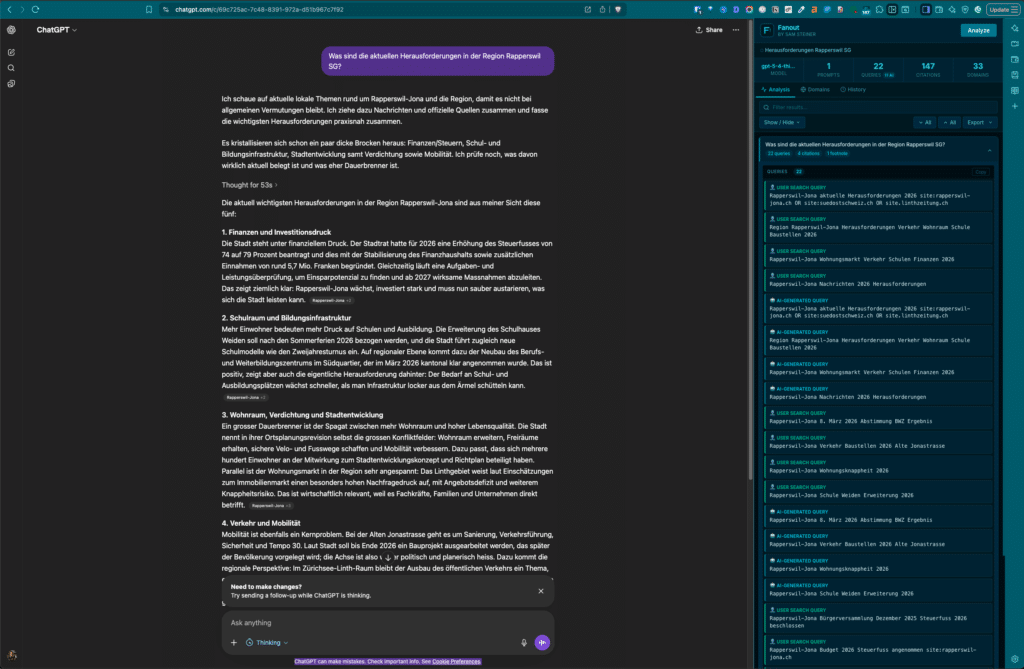Open the Export dropdown

click(980, 122)
